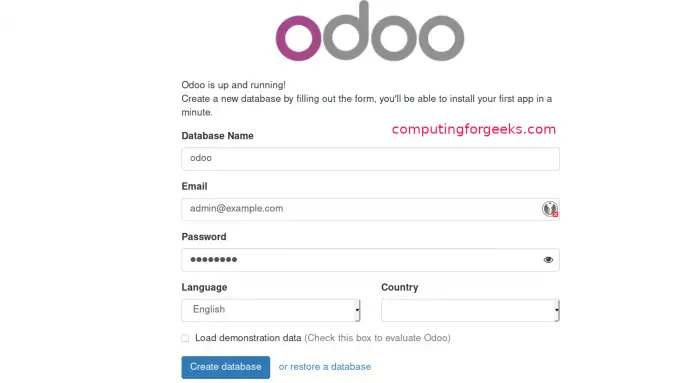Click the password manager icon in the Email field
The height and width of the screenshot is (383, 696).
(550, 209)
